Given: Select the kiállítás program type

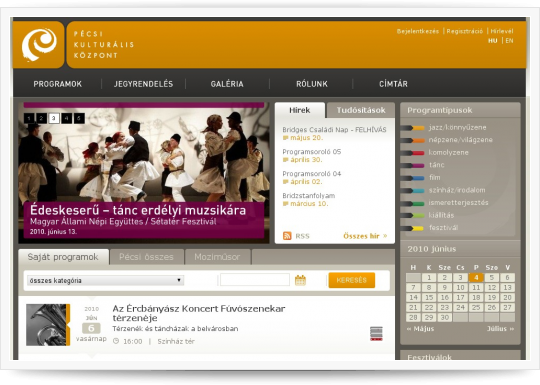Looking at the screenshot, I should point(442,215).
